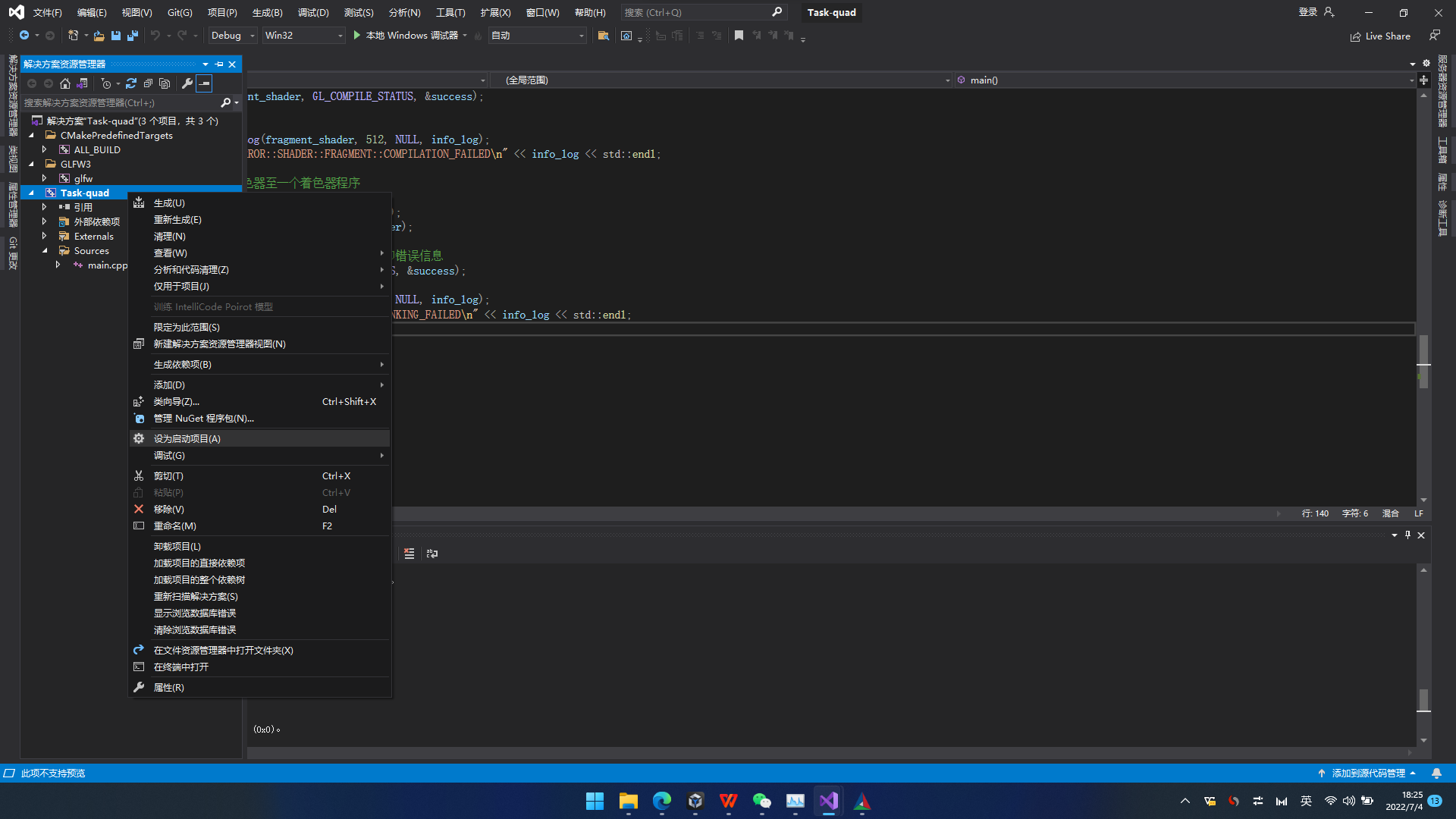Click the bookmark toolbar icon
The width and height of the screenshot is (1456, 819).
[739, 36]
